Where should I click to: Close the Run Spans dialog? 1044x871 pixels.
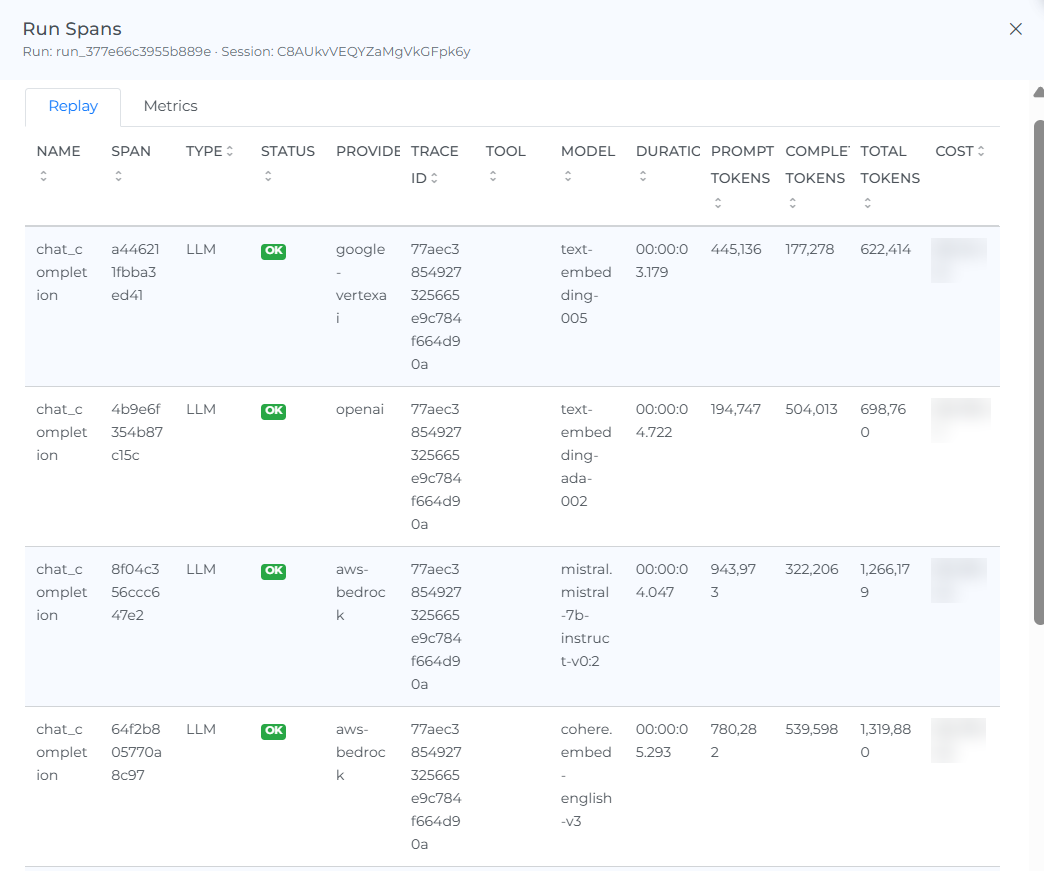pos(1015,29)
